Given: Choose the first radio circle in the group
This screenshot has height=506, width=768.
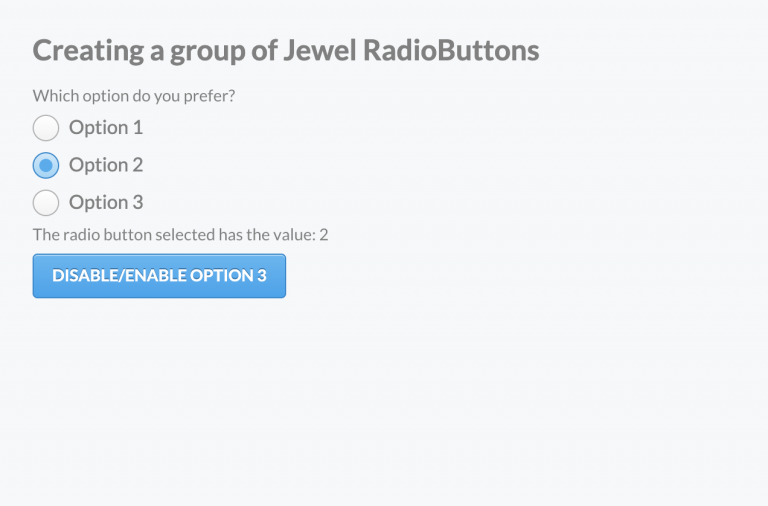Looking at the screenshot, I should 46,128.
